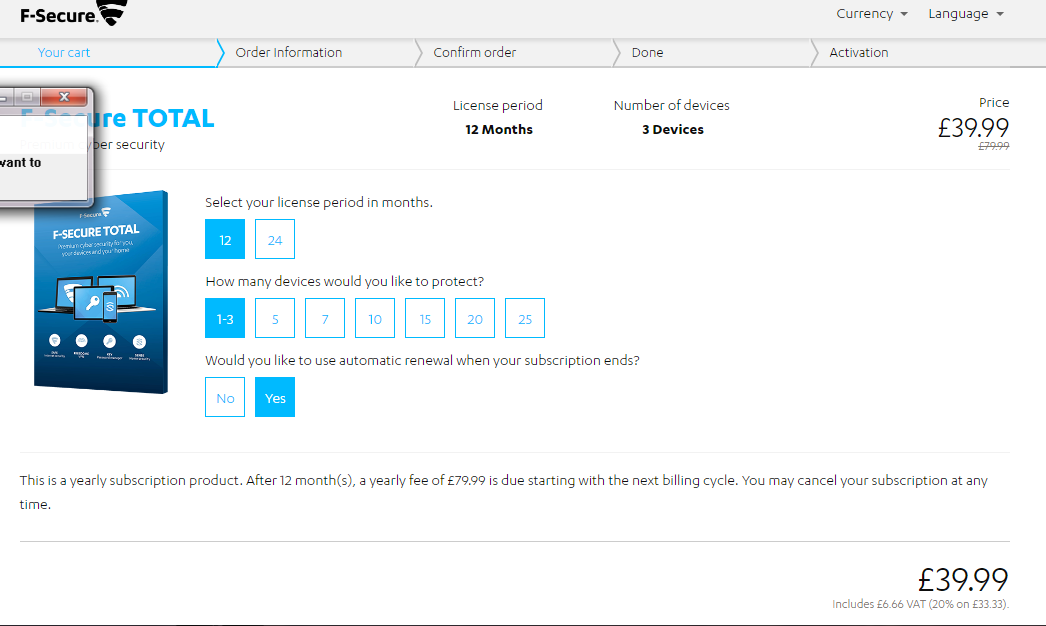Viewport: 1046px width, 626px height.
Task: Click the VAT details line
Action: (x=921, y=604)
